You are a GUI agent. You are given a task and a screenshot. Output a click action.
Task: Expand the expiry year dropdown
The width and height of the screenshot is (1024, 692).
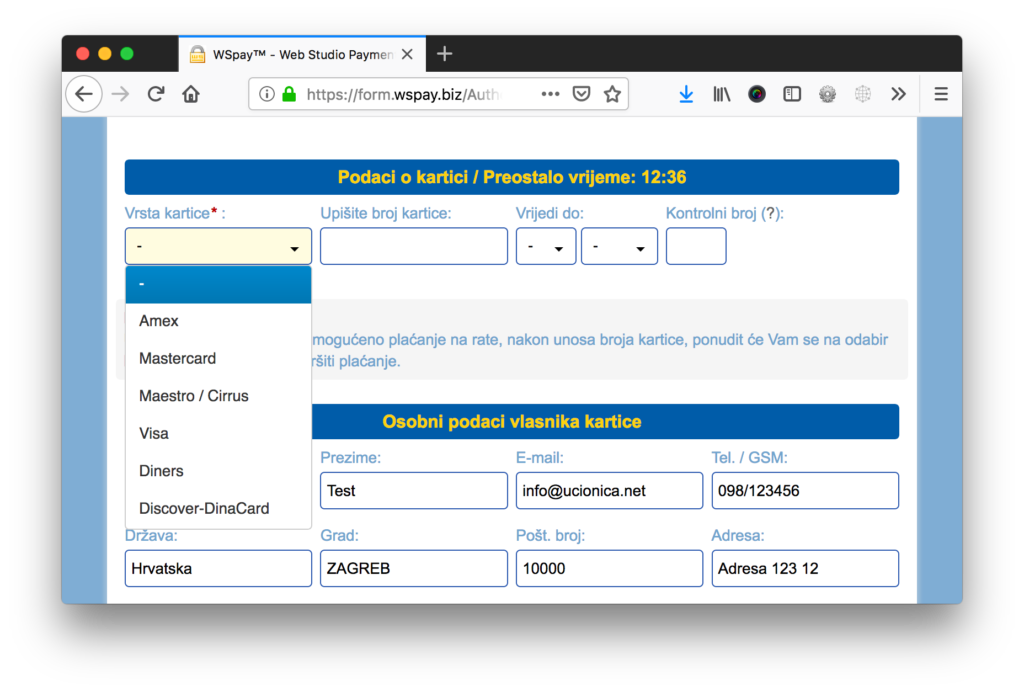coord(619,247)
